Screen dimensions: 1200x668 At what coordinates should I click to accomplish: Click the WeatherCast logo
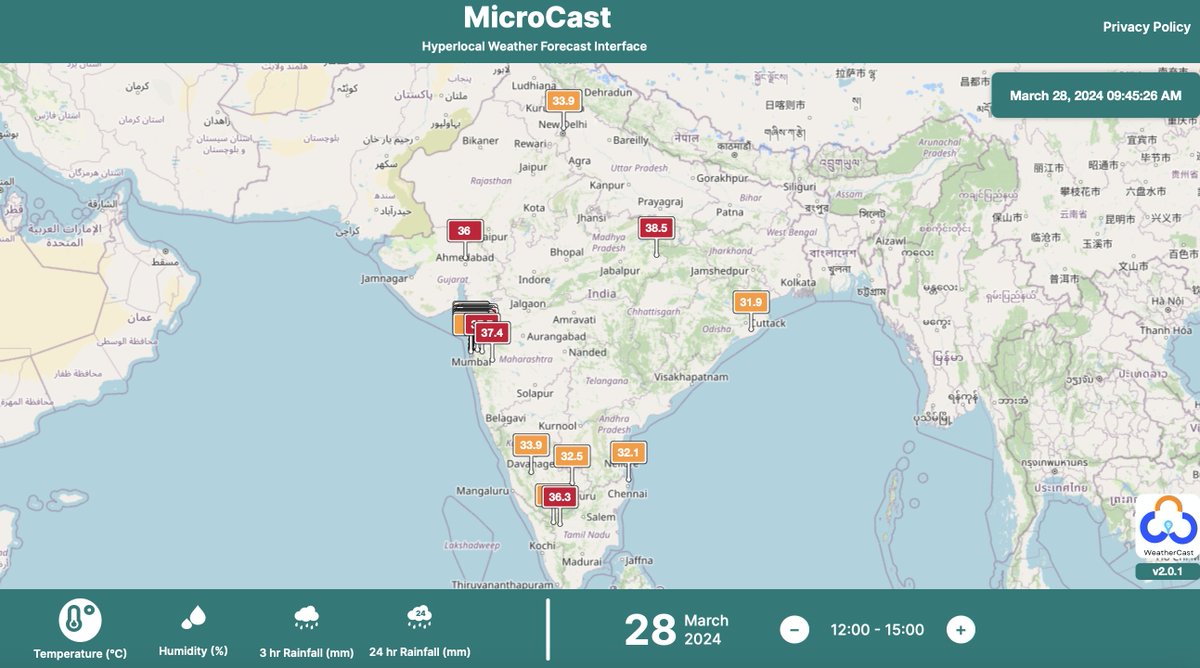pos(1168,527)
